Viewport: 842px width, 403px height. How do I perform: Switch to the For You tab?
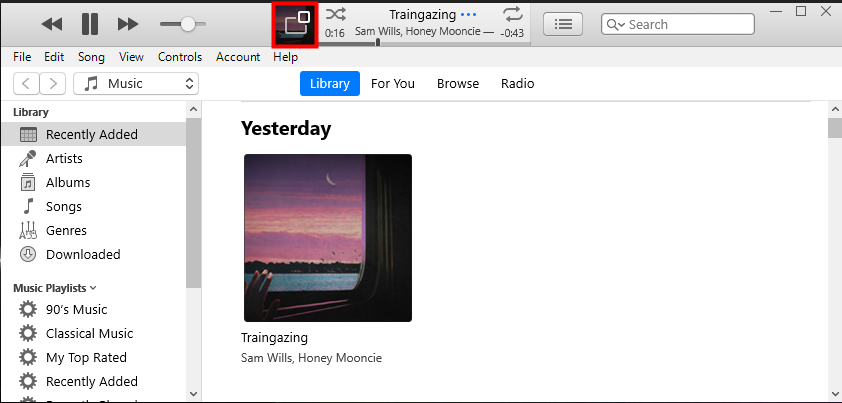(x=393, y=84)
